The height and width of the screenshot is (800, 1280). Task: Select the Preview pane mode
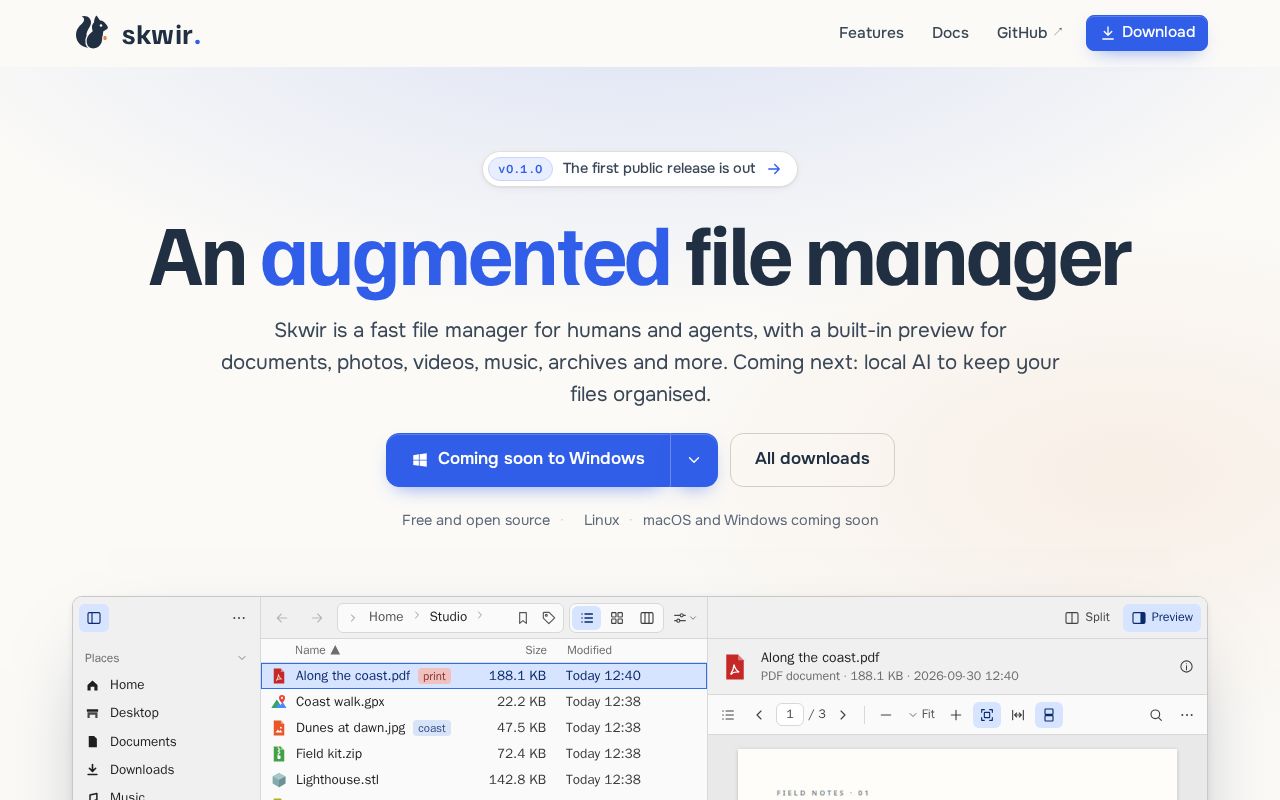coord(1162,618)
